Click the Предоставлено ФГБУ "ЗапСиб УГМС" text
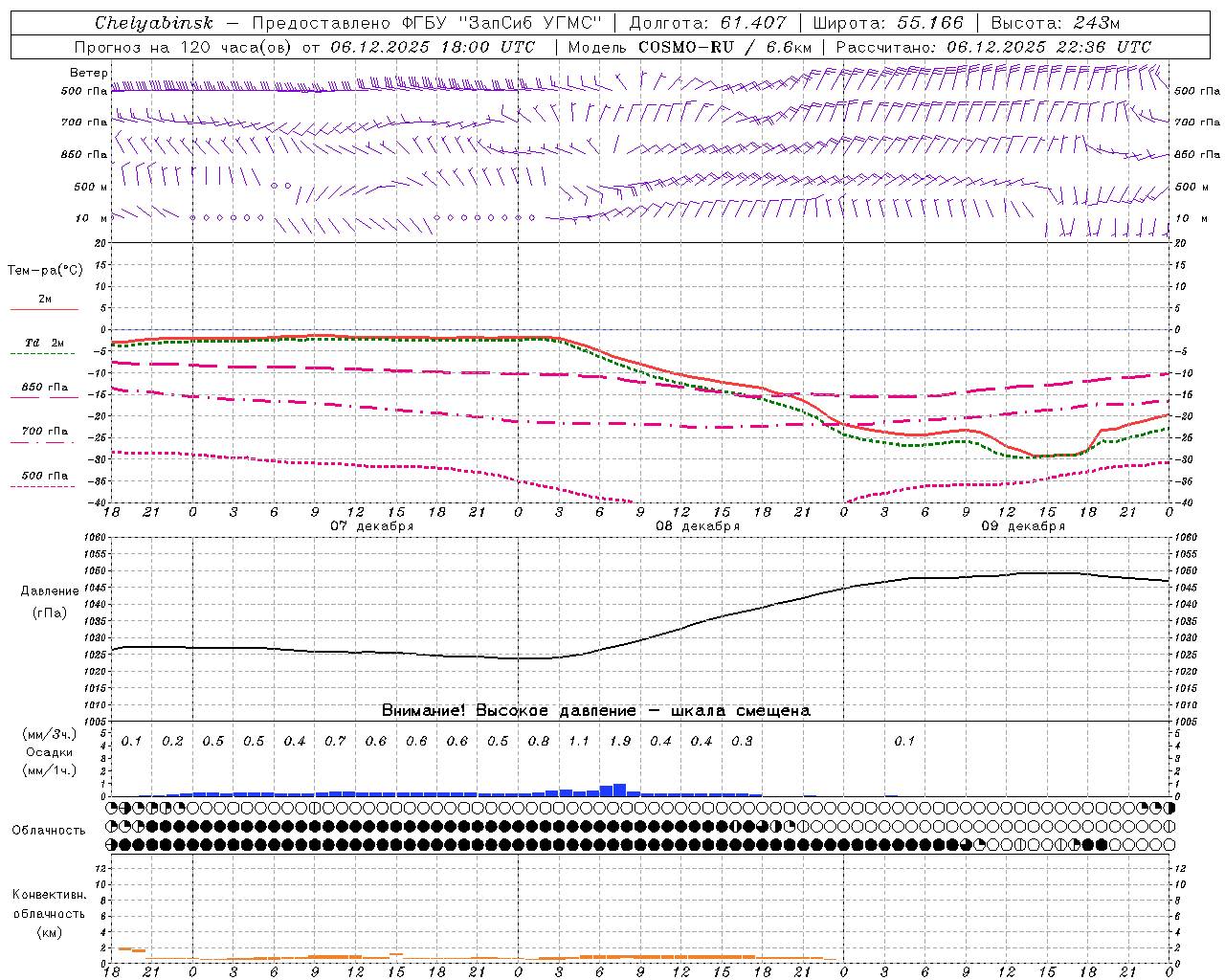Viewport: 1225px width, 980px height. (426, 23)
